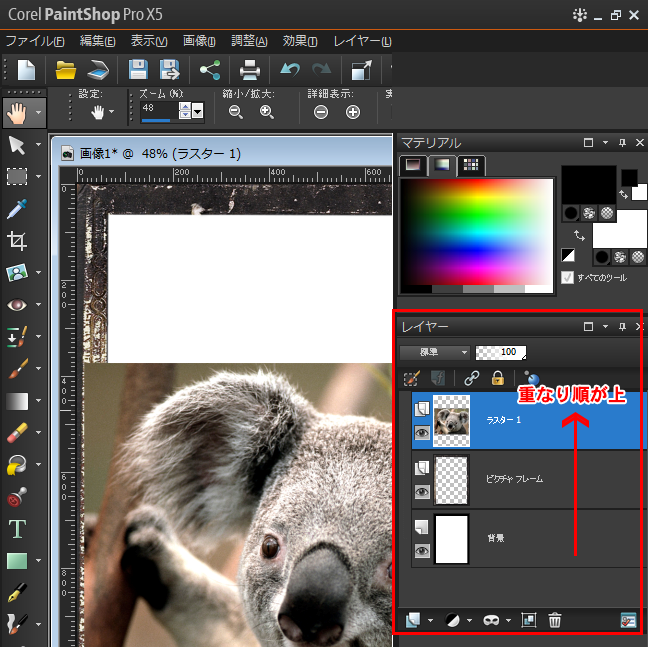The height and width of the screenshot is (647, 648).
Task: Select the rectangular Selection tool
Action: click(x=17, y=176)
